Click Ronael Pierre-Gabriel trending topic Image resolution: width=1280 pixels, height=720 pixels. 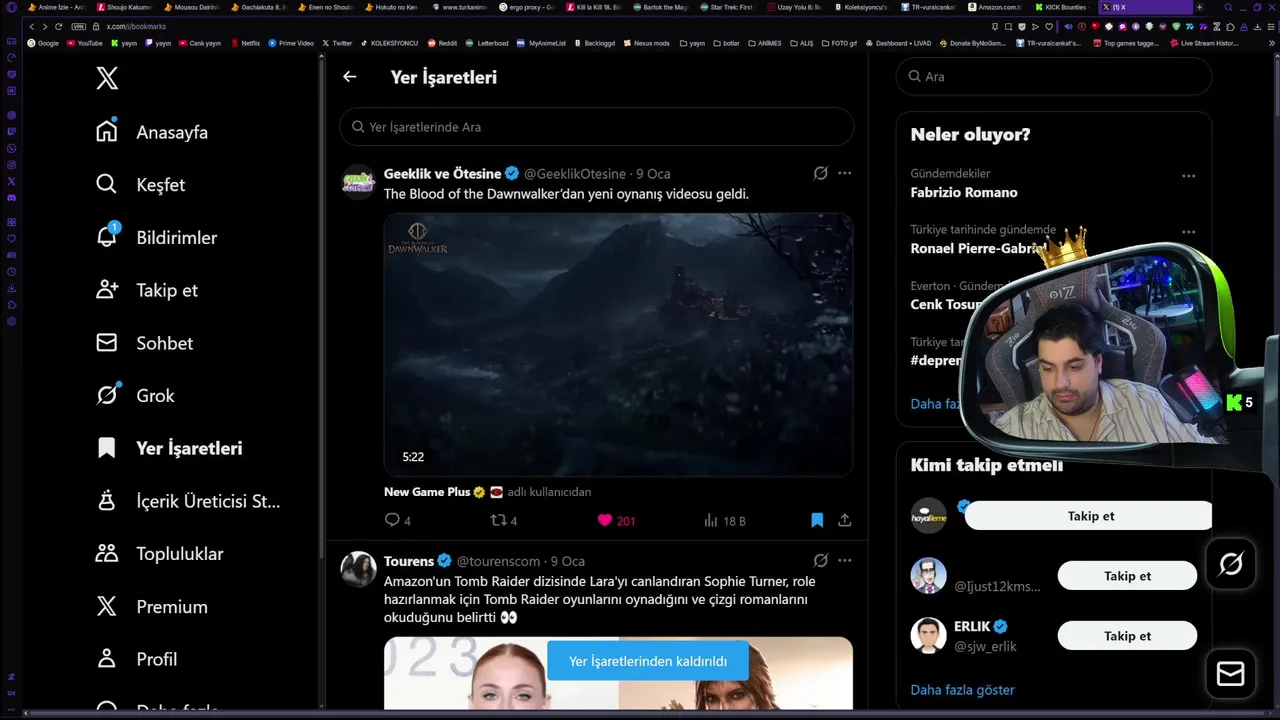click(978, 248)
